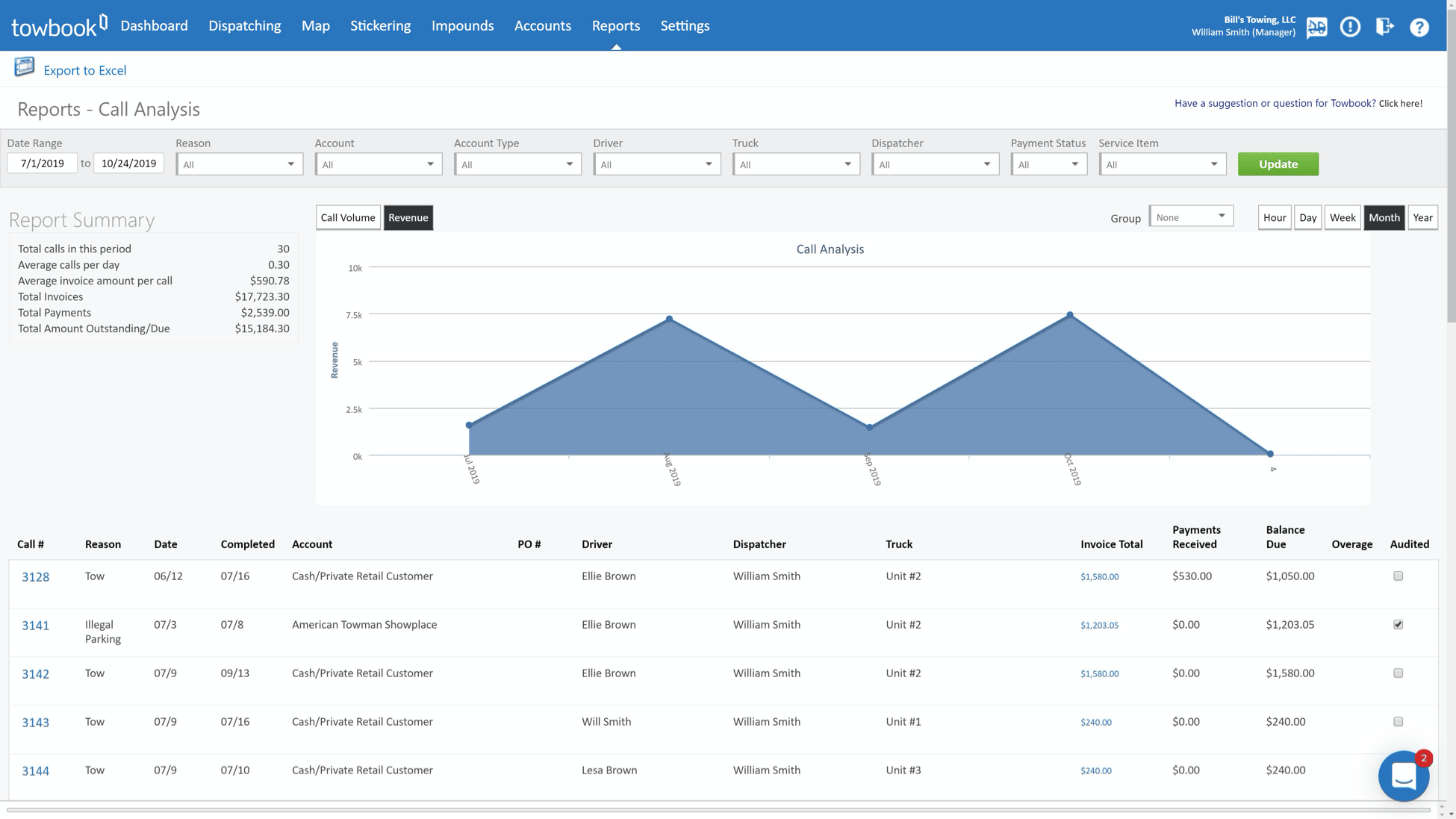Screen dimensions: 1456x819
Task: Open the Impounds menu item
Action: [x=462, y=25]
